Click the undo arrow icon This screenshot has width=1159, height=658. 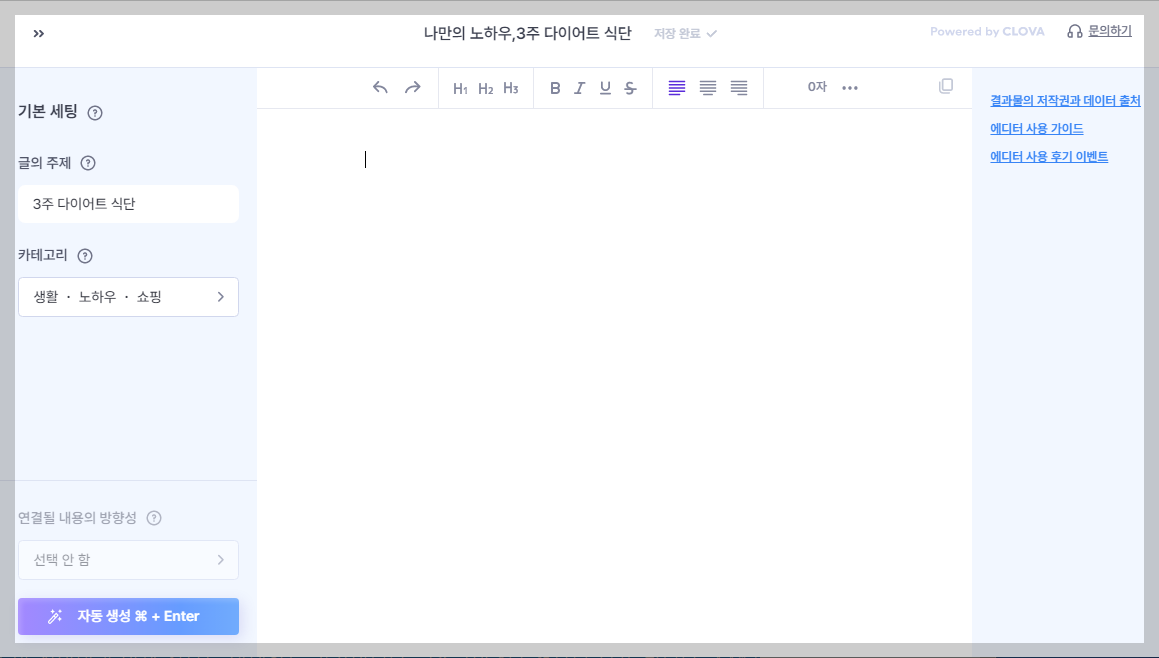380,87
